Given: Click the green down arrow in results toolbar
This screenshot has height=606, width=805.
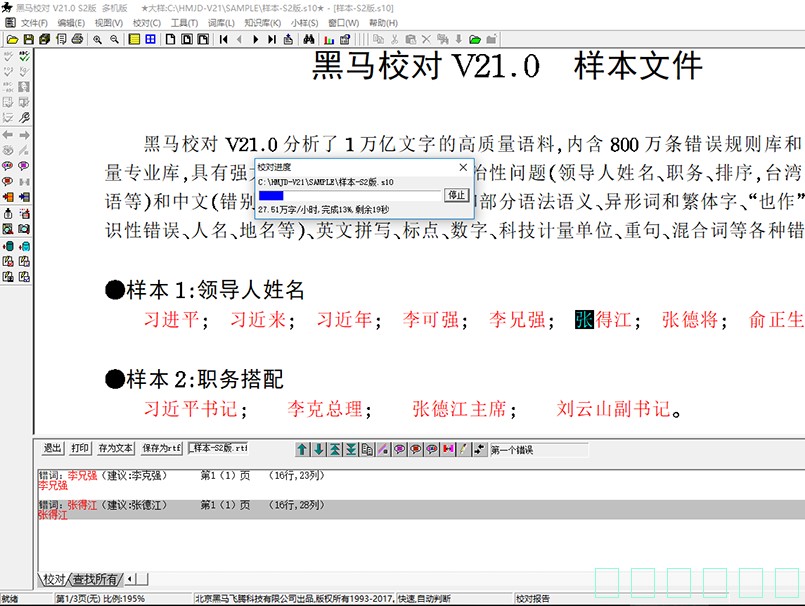Looking at the screenshot, I should point(318,449).
